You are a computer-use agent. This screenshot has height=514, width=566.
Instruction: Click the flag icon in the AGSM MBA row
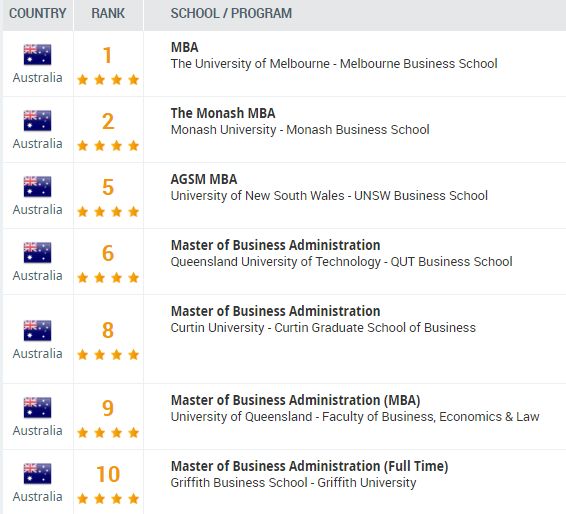(37, 187)
